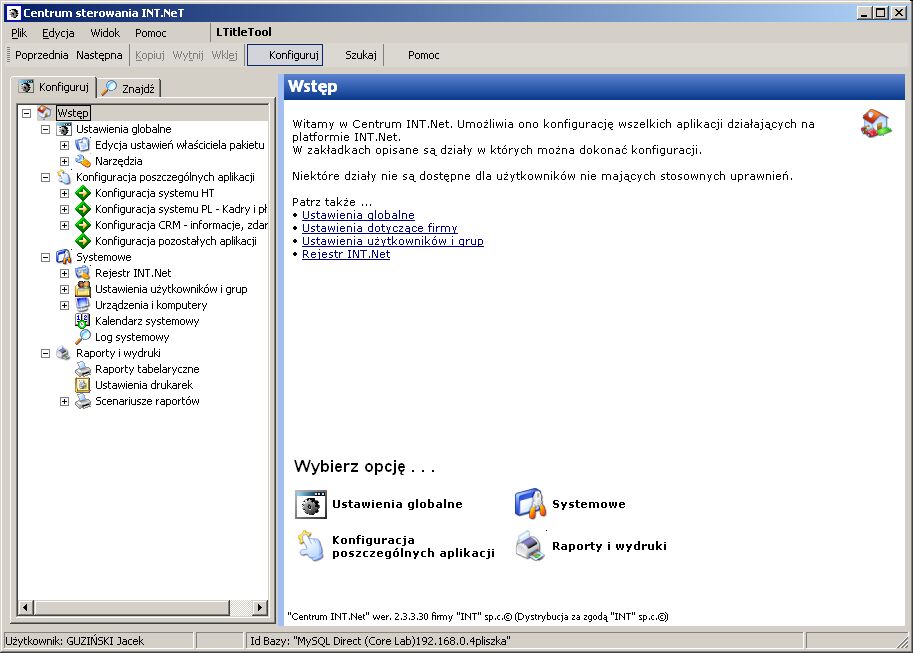Select Raporty tabelaryczne tree item

click(147, 369)
